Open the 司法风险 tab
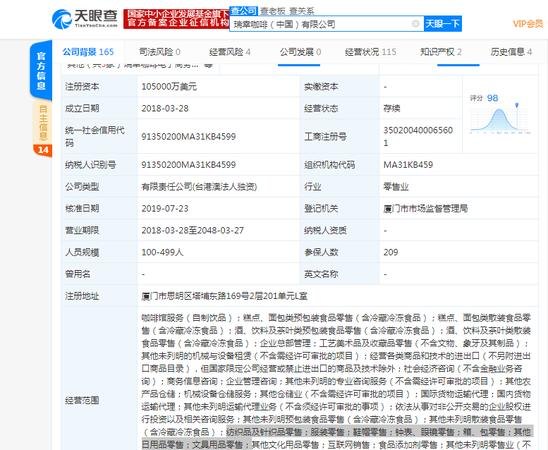 click(159, 52)
